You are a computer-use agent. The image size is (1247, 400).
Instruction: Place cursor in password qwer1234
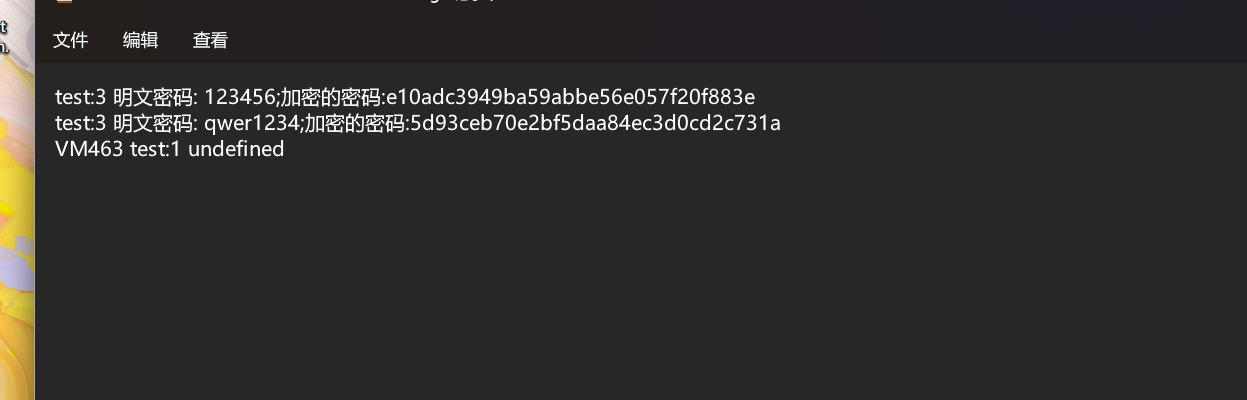pyautogui.click(x=250, y=123)
